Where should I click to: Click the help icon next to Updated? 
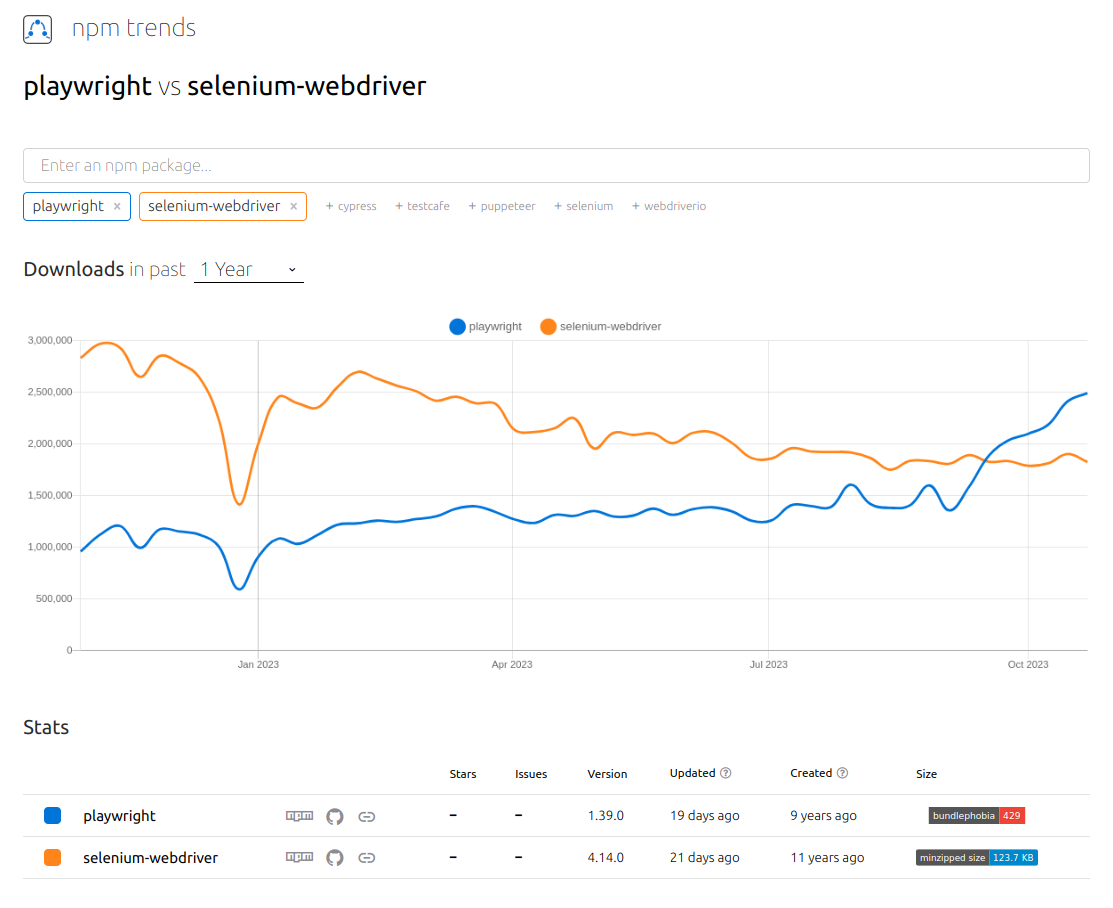[726, 773]
